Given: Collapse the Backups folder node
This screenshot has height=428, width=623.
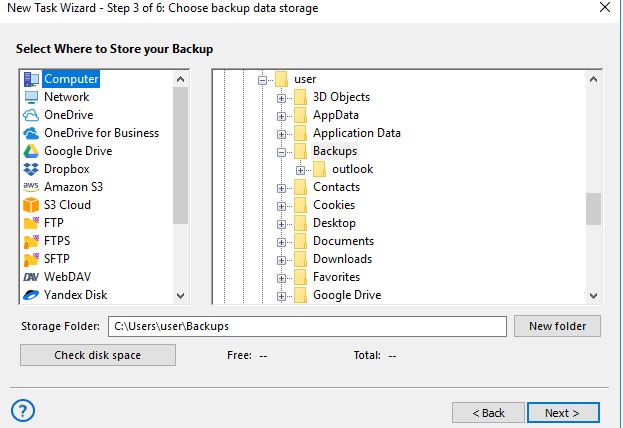Looking at the screenshot, I should click(x=282, y=152).
